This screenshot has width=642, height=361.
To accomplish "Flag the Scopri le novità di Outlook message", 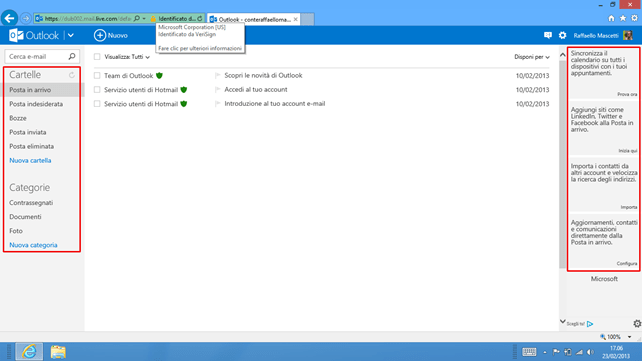I will tap(217, 76).
